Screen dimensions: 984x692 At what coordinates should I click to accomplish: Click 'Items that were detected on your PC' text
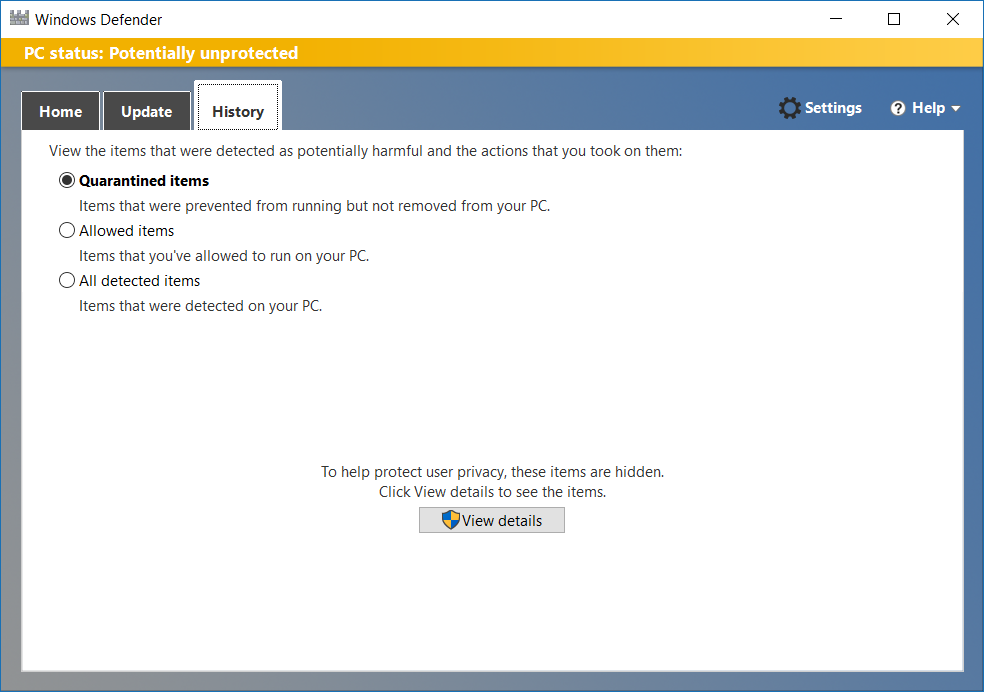pos(200,306)
